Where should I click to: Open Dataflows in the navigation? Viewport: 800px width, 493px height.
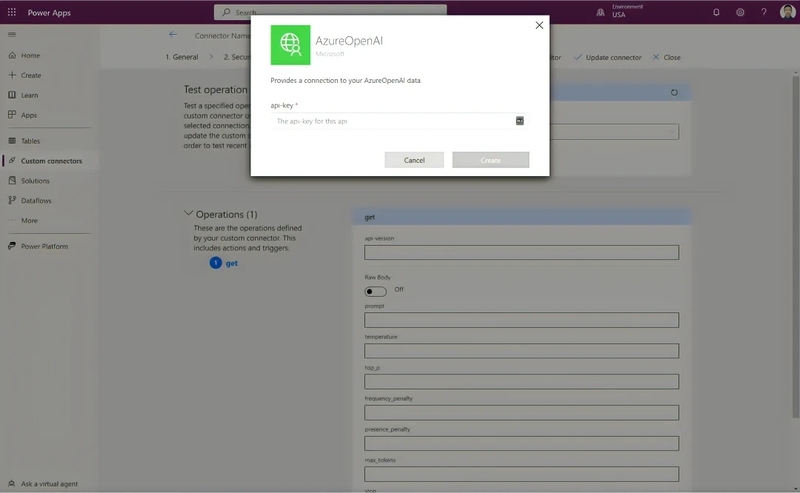pos(36,201)
